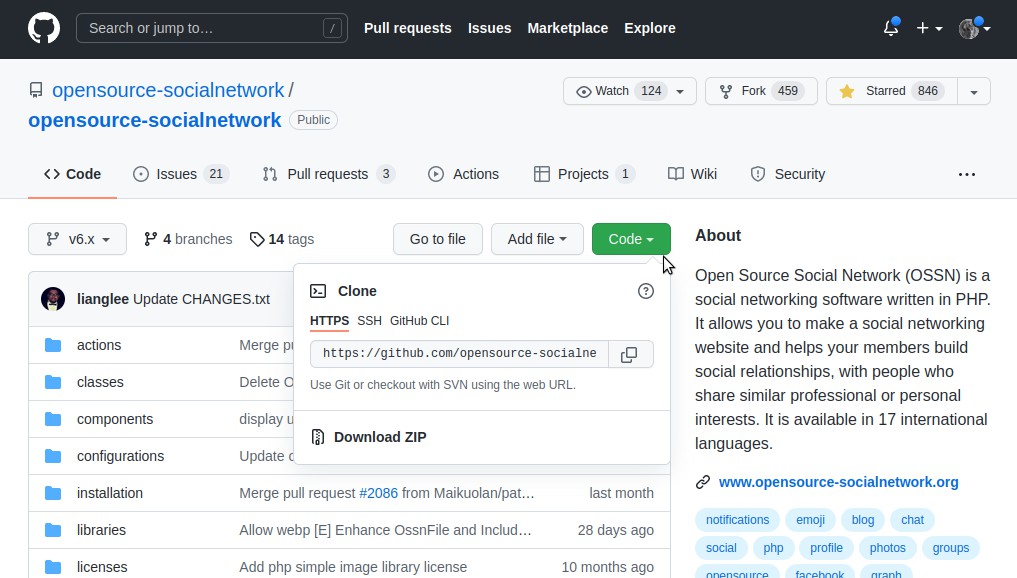Select Marketplace in the top navigation
Screen dimensions: 1017x578
click(568, 28)
